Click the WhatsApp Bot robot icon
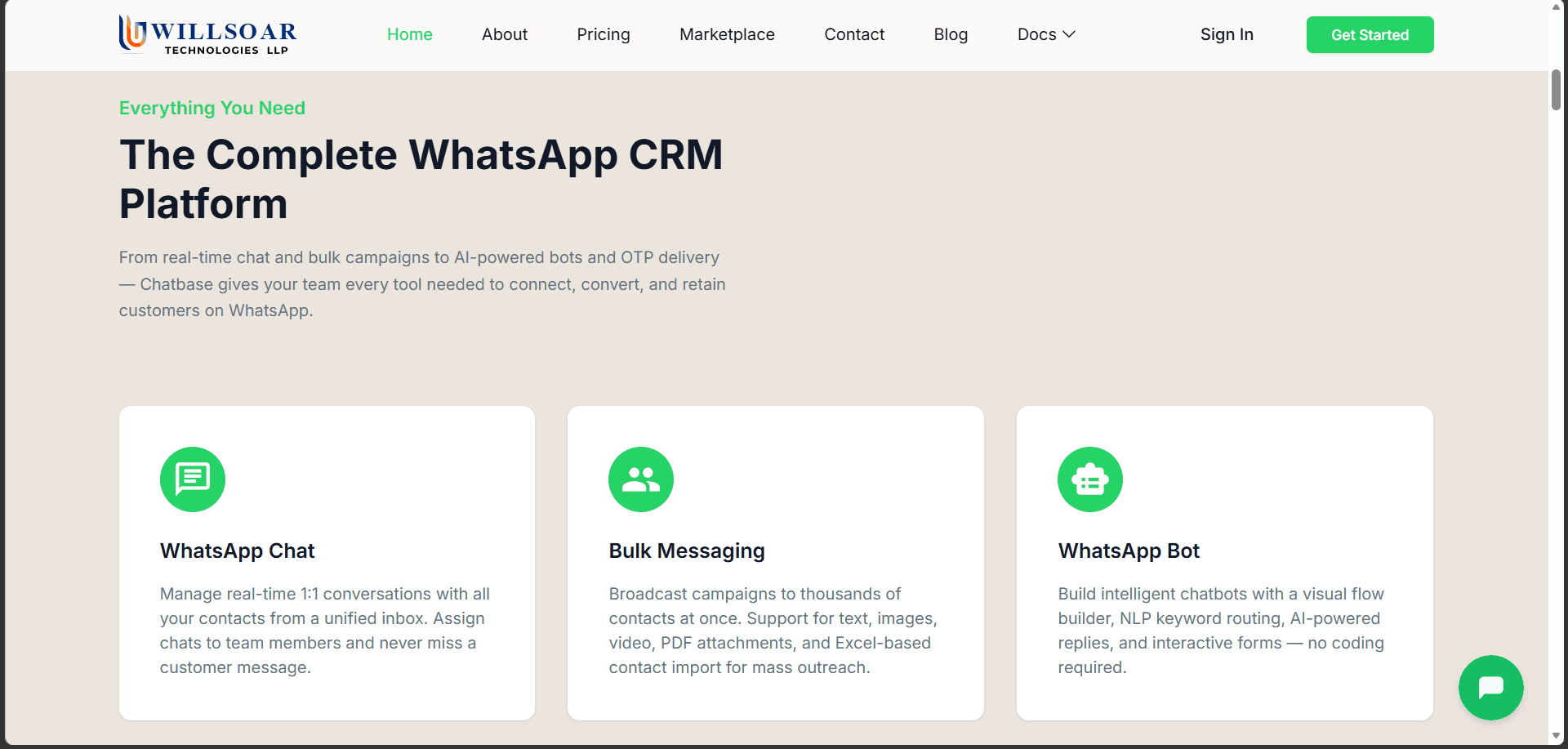The image size is (1568, 749). tap(1090, 479)
